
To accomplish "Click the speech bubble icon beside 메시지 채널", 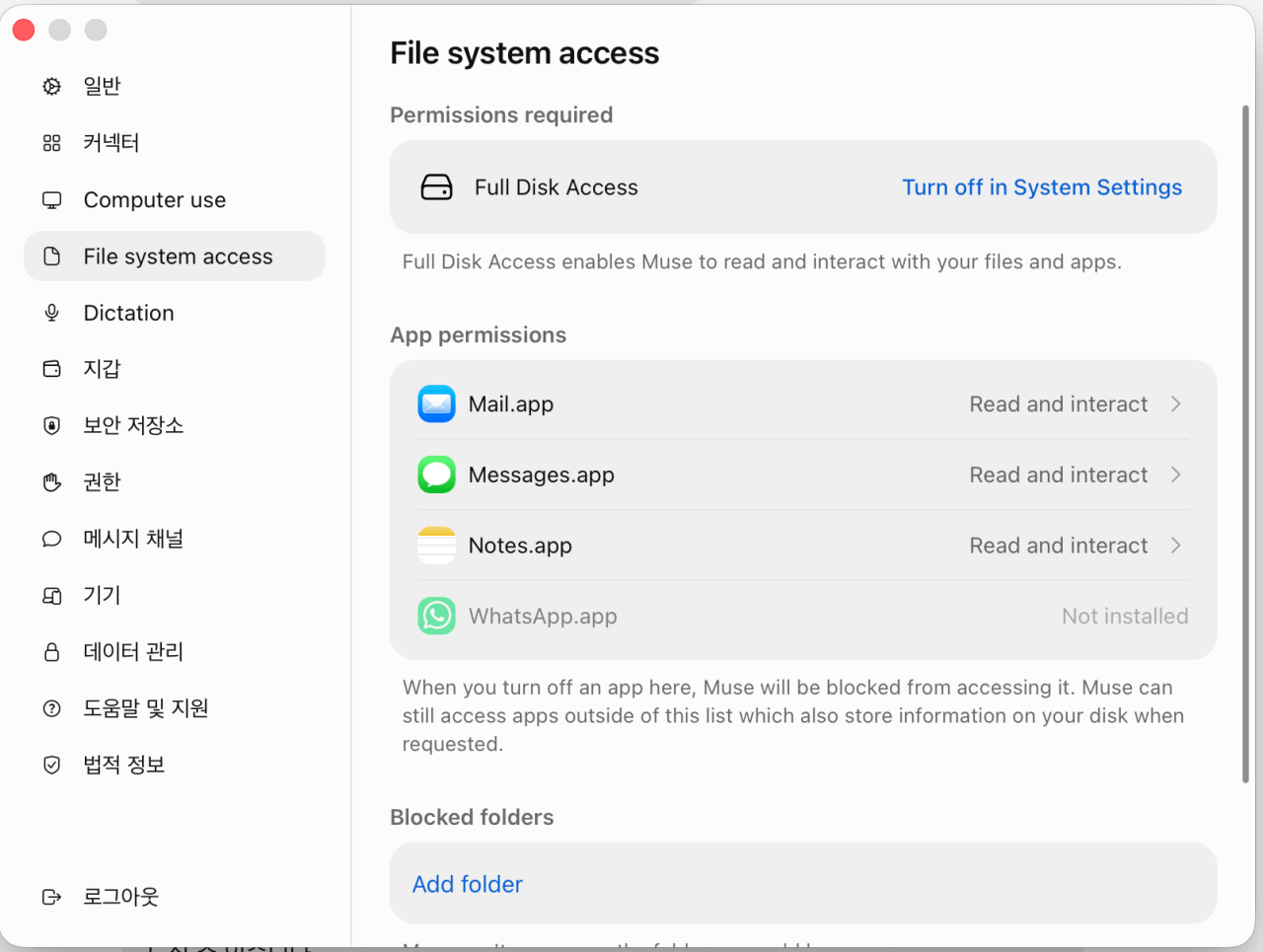I will coord(52,539).
